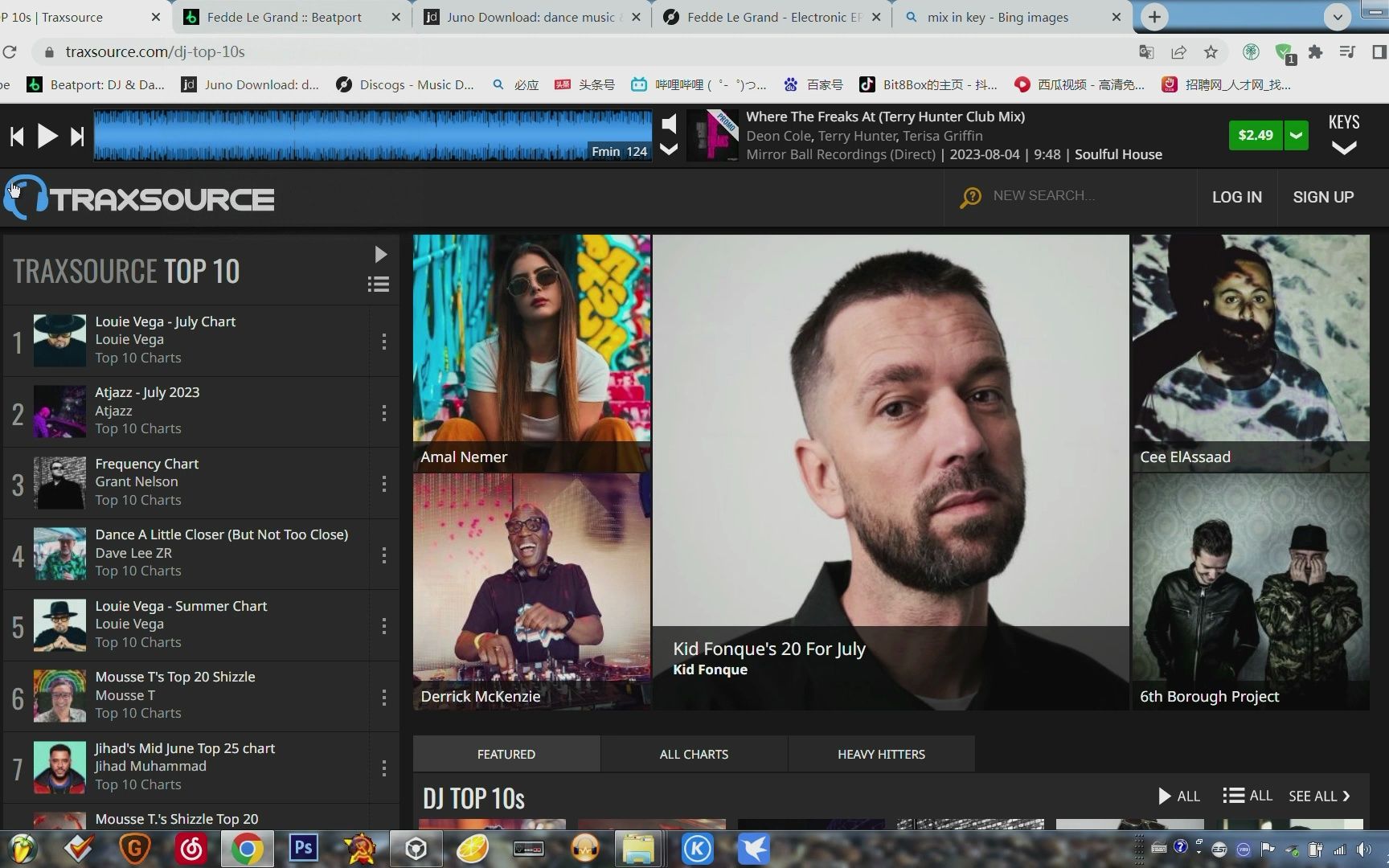Image resolution: width=1389 pixels, height=868 pixels.
Task: Open the Derrick McKenzie featured tile
Action: tap(531, 592)
